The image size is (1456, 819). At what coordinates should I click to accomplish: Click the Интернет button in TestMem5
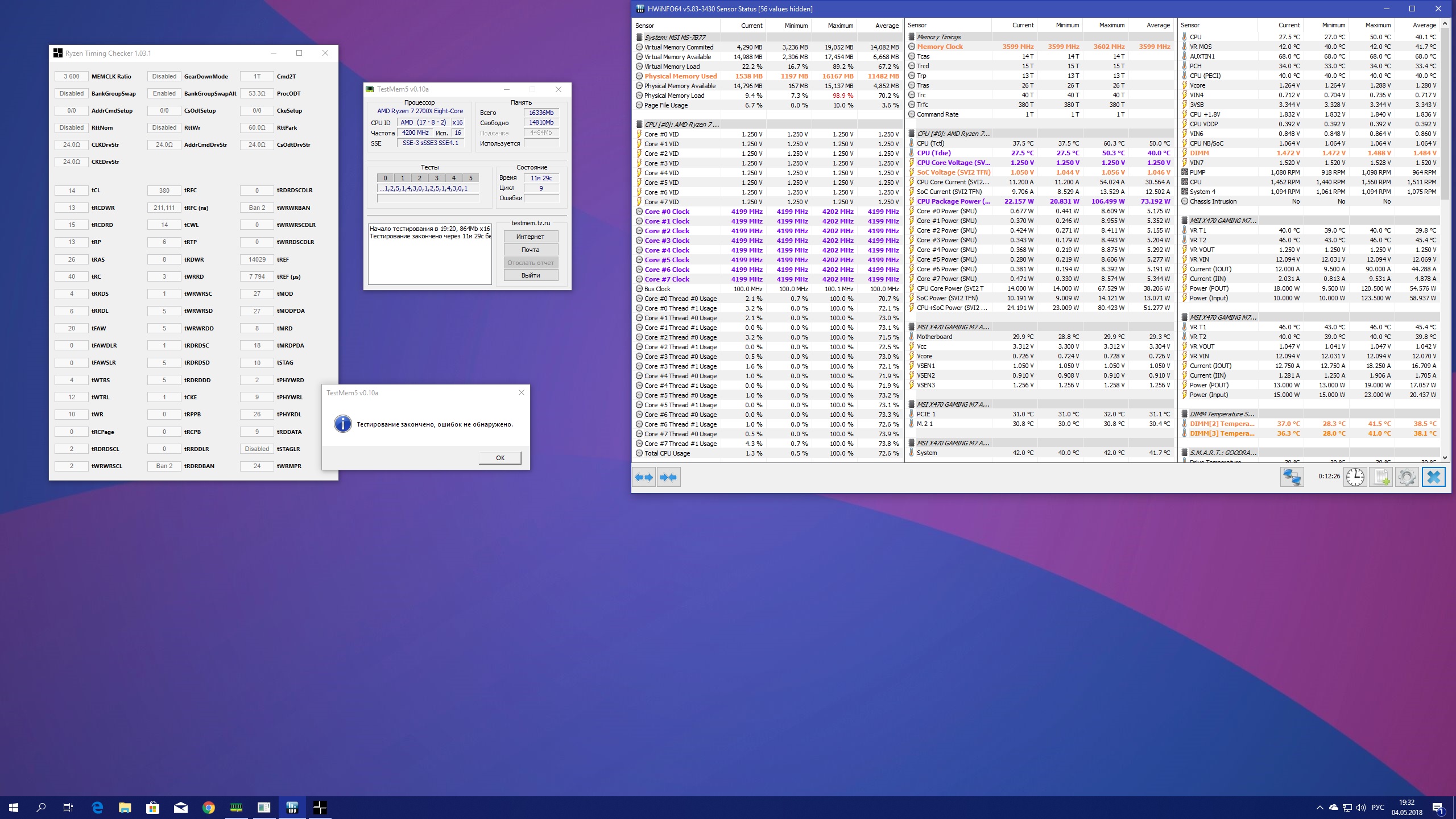(531, 237)
